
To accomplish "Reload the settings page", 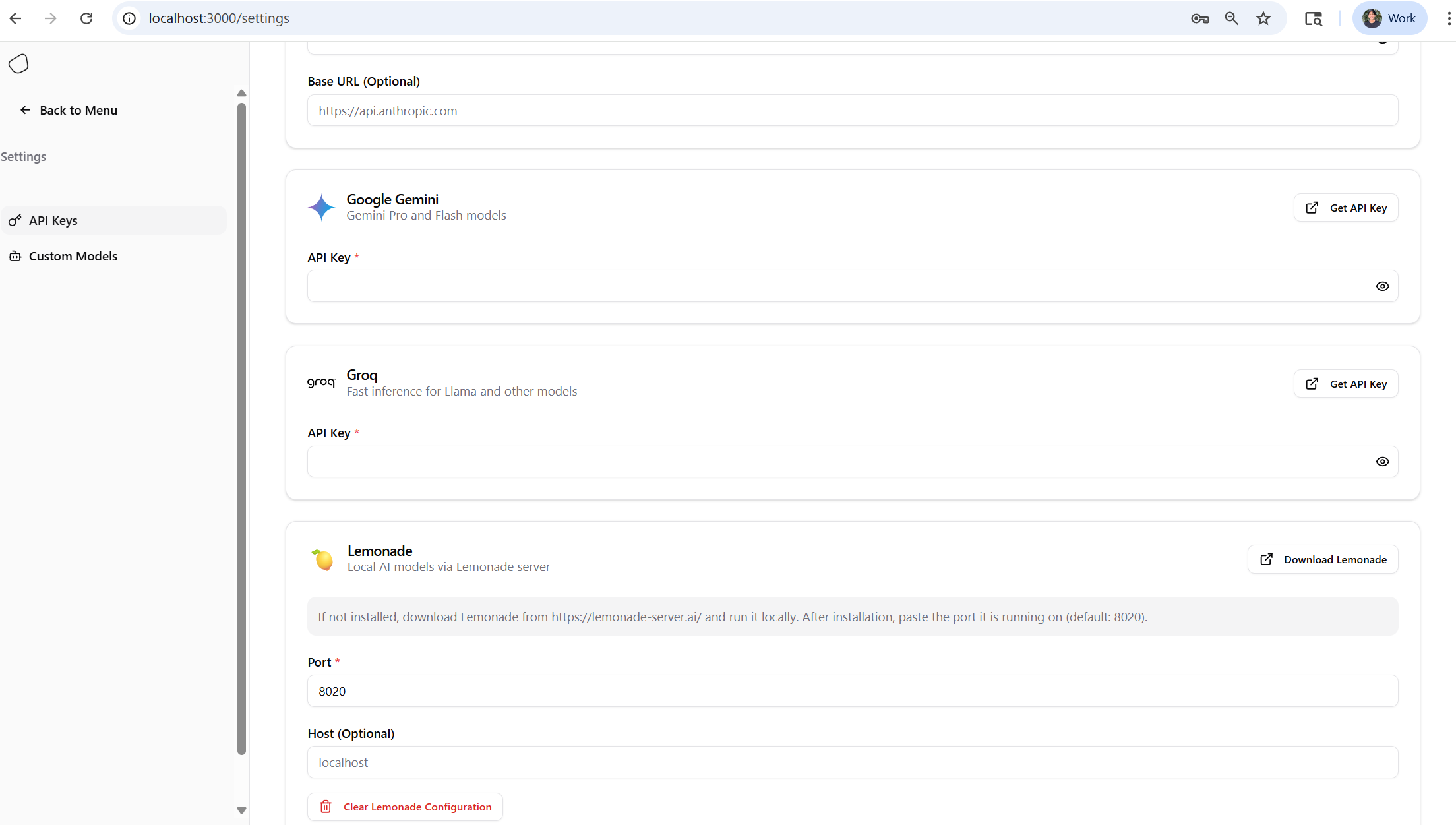I will click(86, 18).
